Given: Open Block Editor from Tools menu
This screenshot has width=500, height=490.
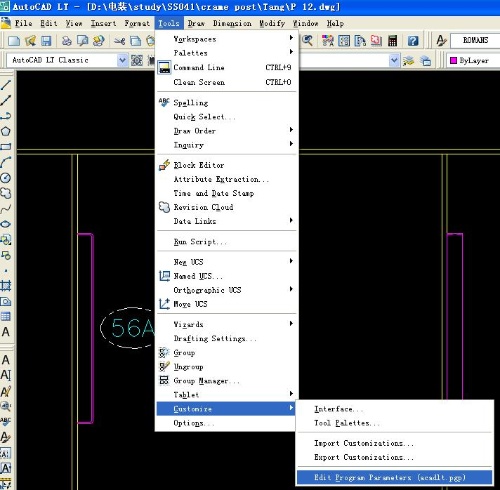Looking at the screenshot, I should pyautogui.click(x=227, y=165).
